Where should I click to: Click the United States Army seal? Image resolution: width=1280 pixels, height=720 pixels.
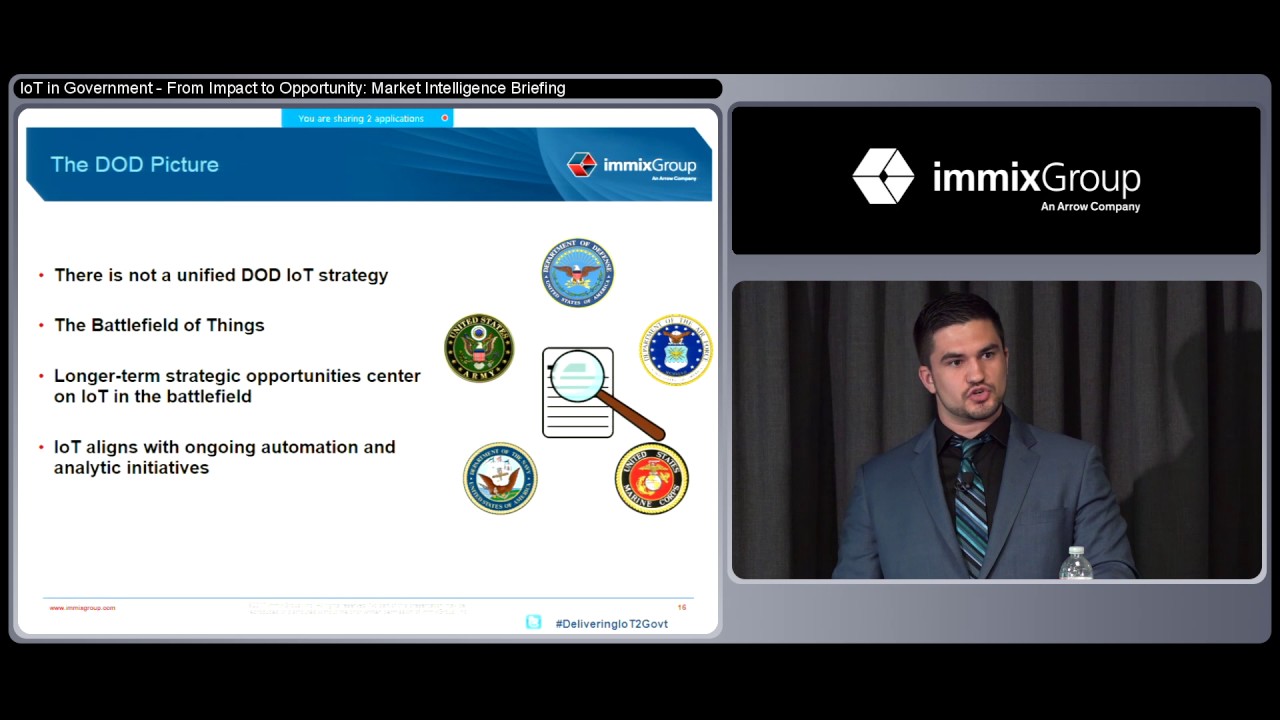click(x=479, y=348)
